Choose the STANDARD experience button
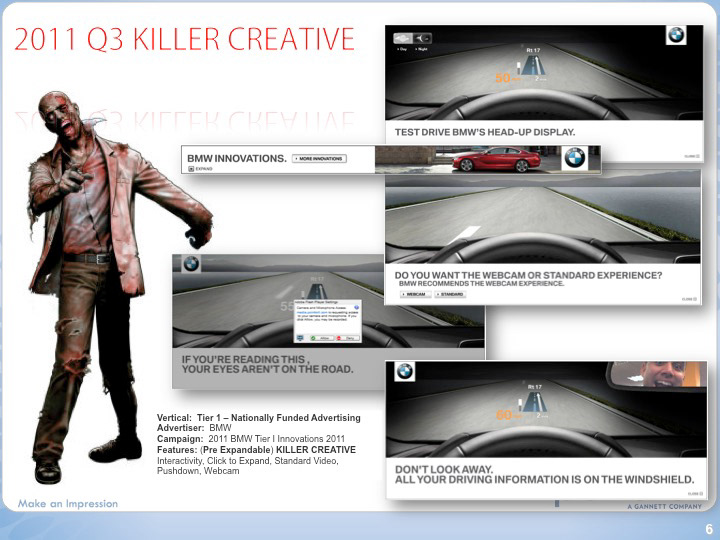The height and width of the screenshot is (540, 720). pos(450,294)
